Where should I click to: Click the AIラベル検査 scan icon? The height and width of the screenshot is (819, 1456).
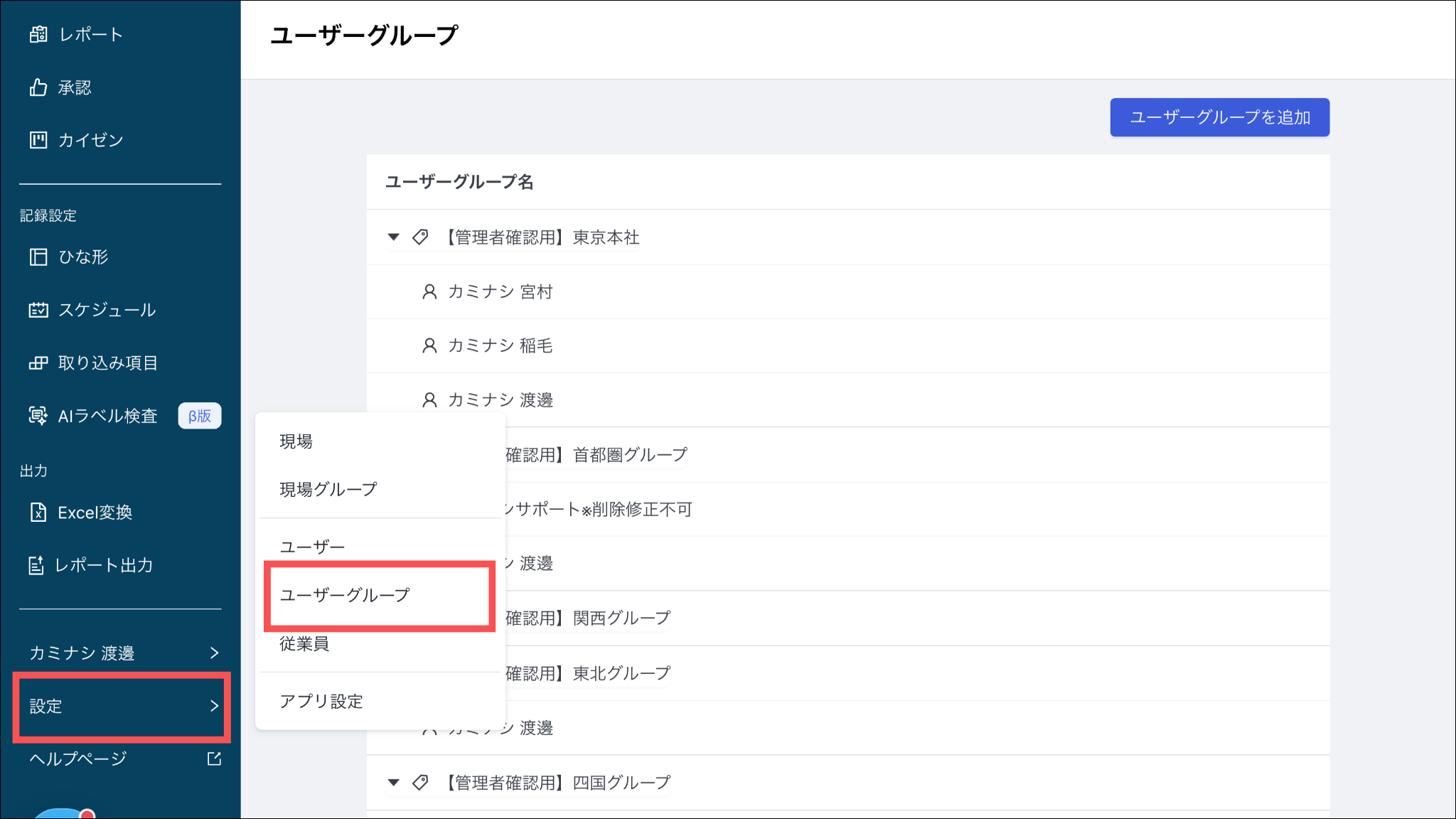click(38, 416)
